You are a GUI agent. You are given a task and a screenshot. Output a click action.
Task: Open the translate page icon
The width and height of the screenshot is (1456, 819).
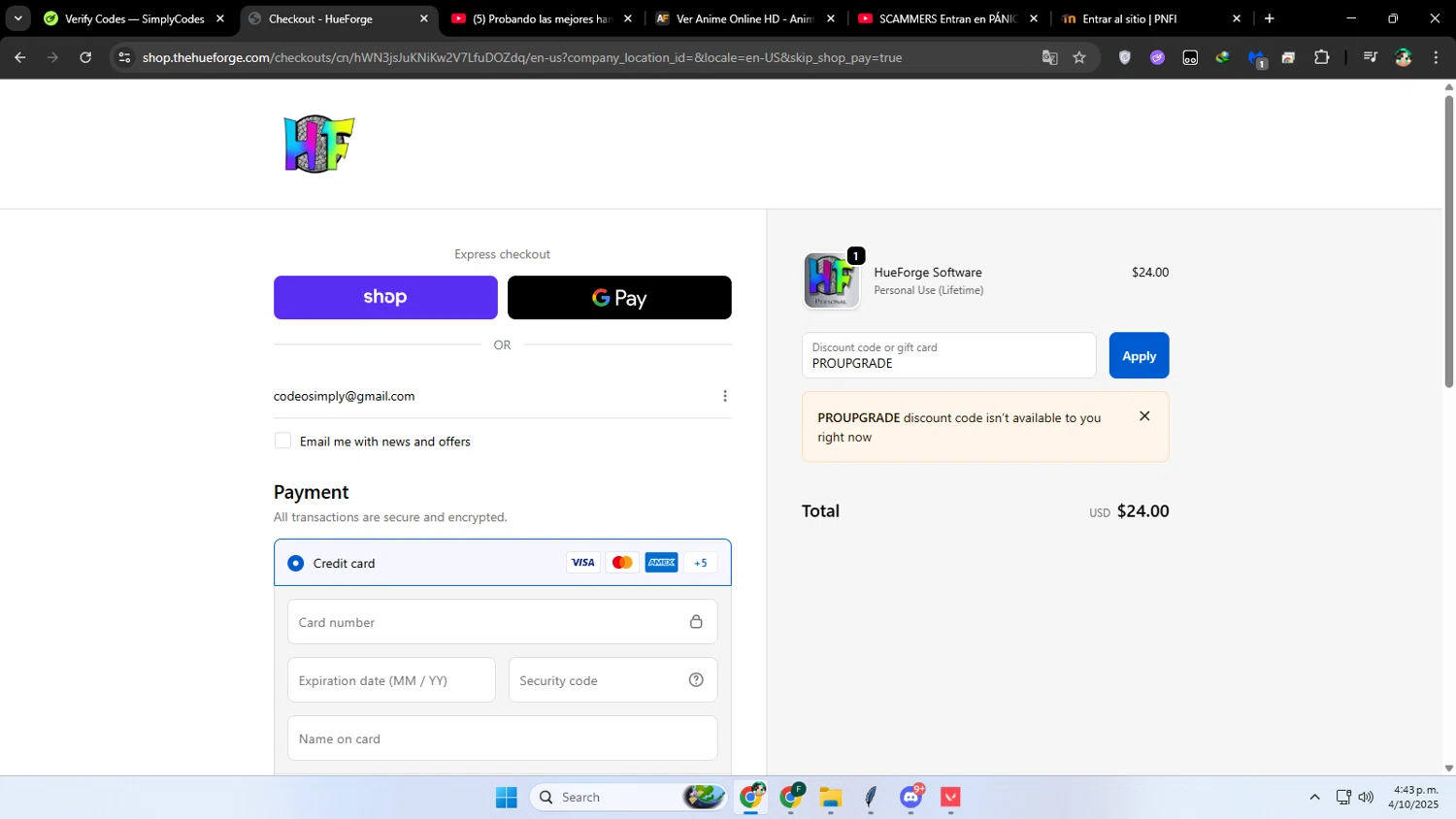click(1049, 57)
